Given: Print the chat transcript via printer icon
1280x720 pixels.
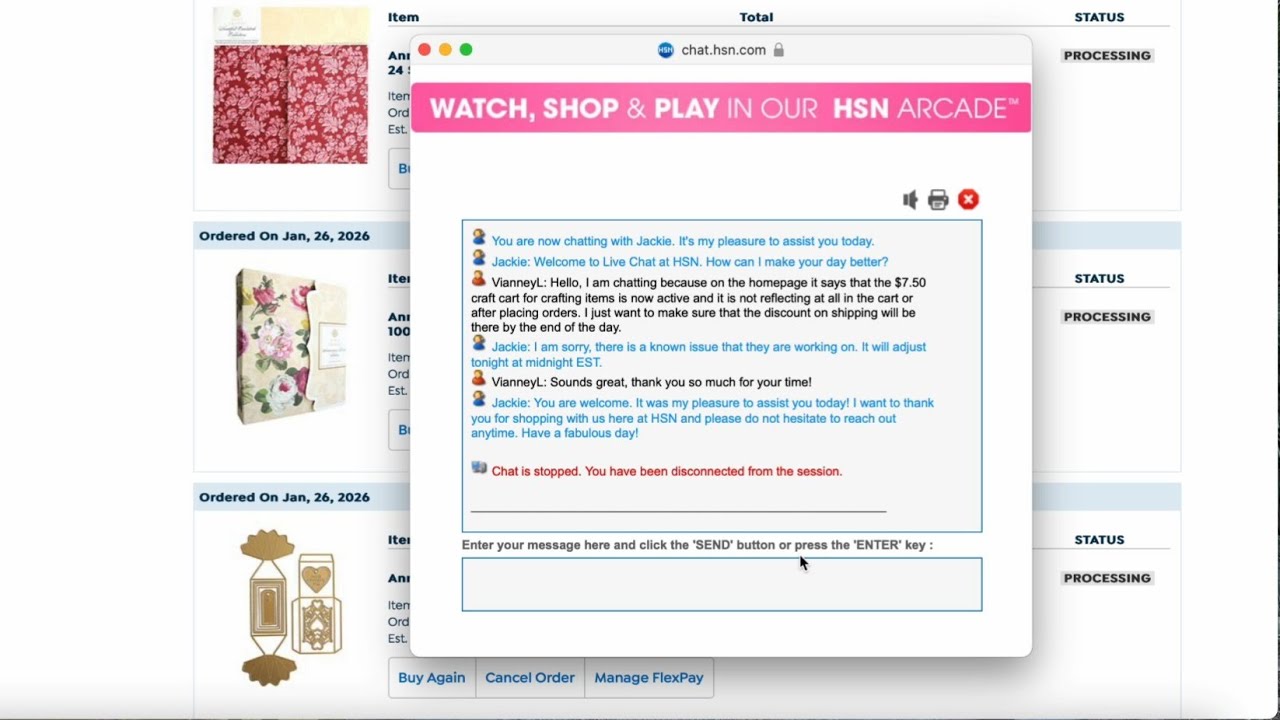Looking at the screenshot, I should click(938, 200).
